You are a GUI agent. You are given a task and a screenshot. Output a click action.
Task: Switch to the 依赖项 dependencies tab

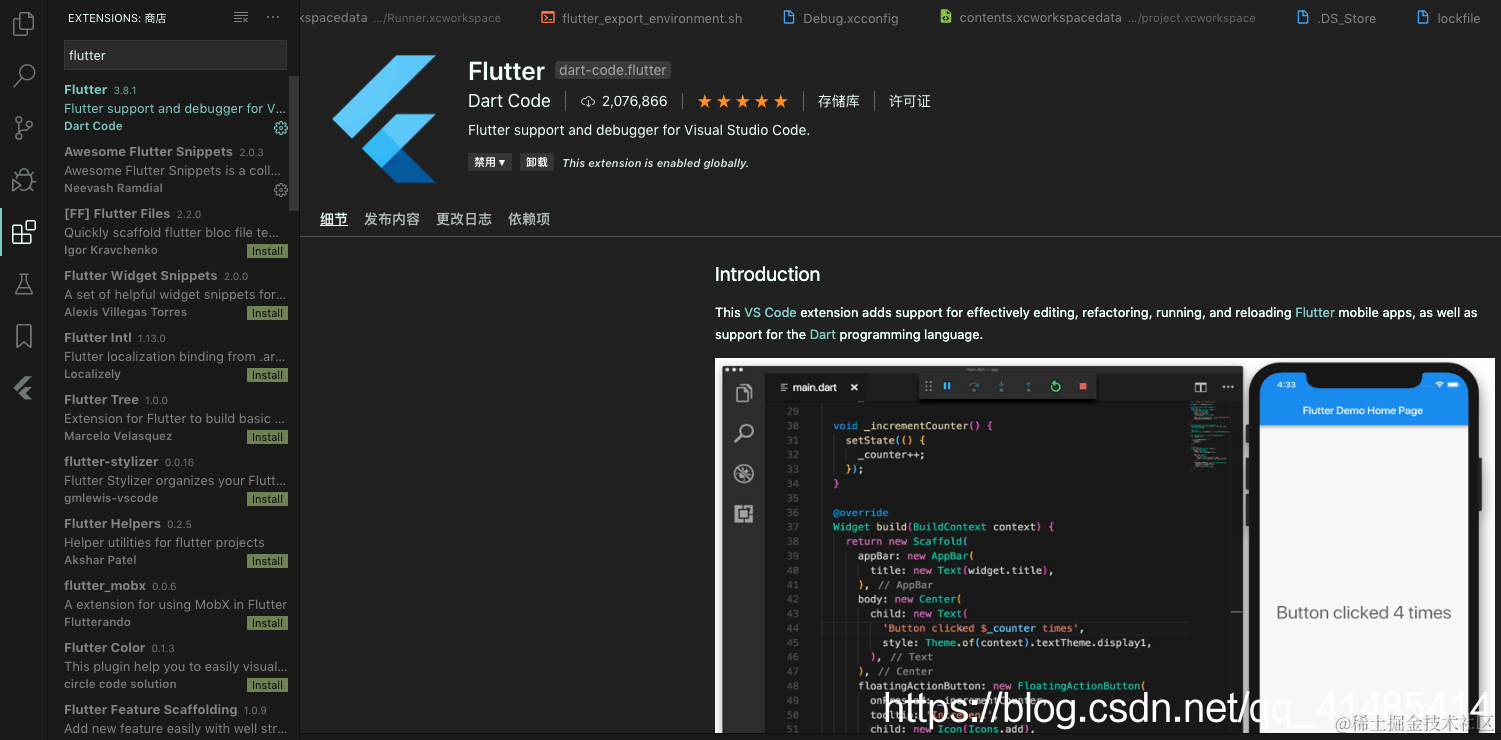pyautogui.click(x=529, y=219)
